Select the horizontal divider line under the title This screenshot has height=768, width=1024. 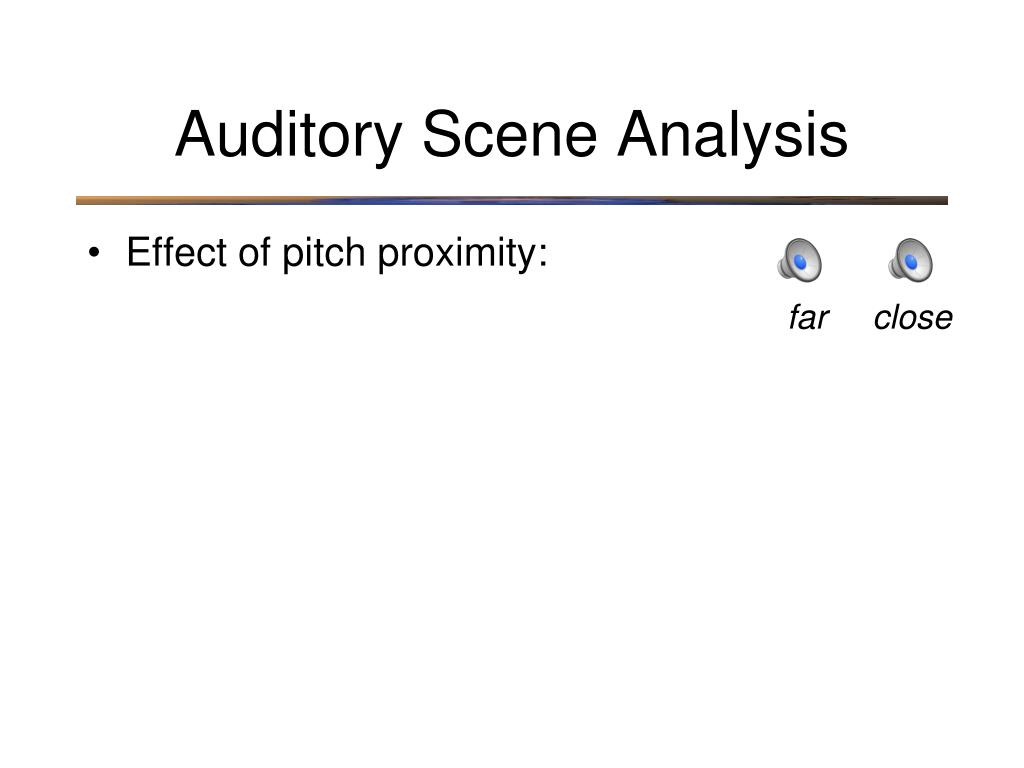point(511,200)
